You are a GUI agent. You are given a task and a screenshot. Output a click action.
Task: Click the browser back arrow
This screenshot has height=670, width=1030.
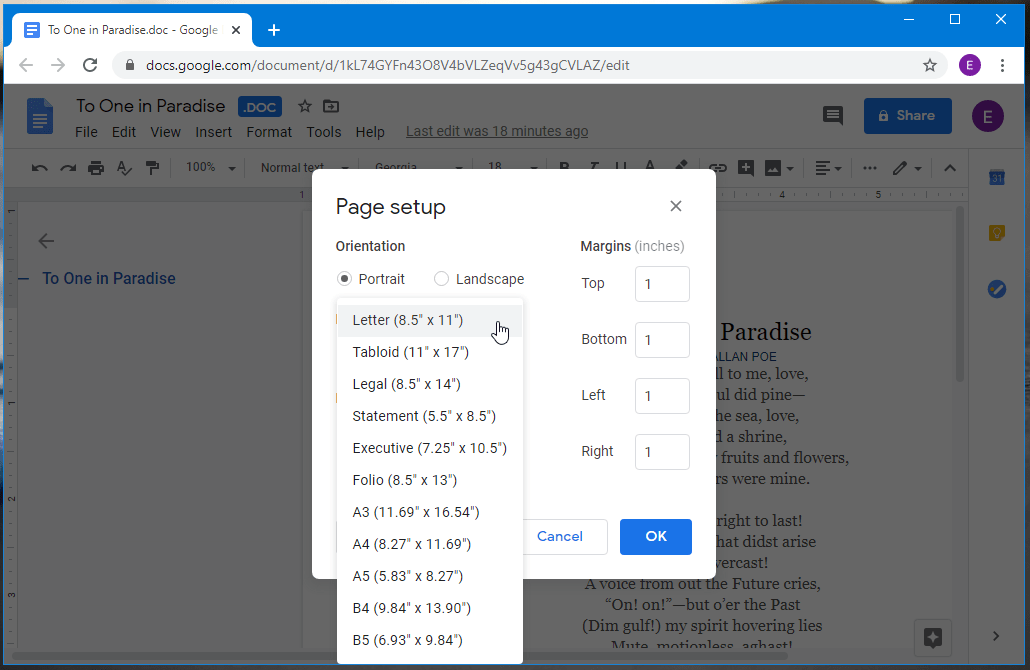pyautogui.click(x=26, y=65)
